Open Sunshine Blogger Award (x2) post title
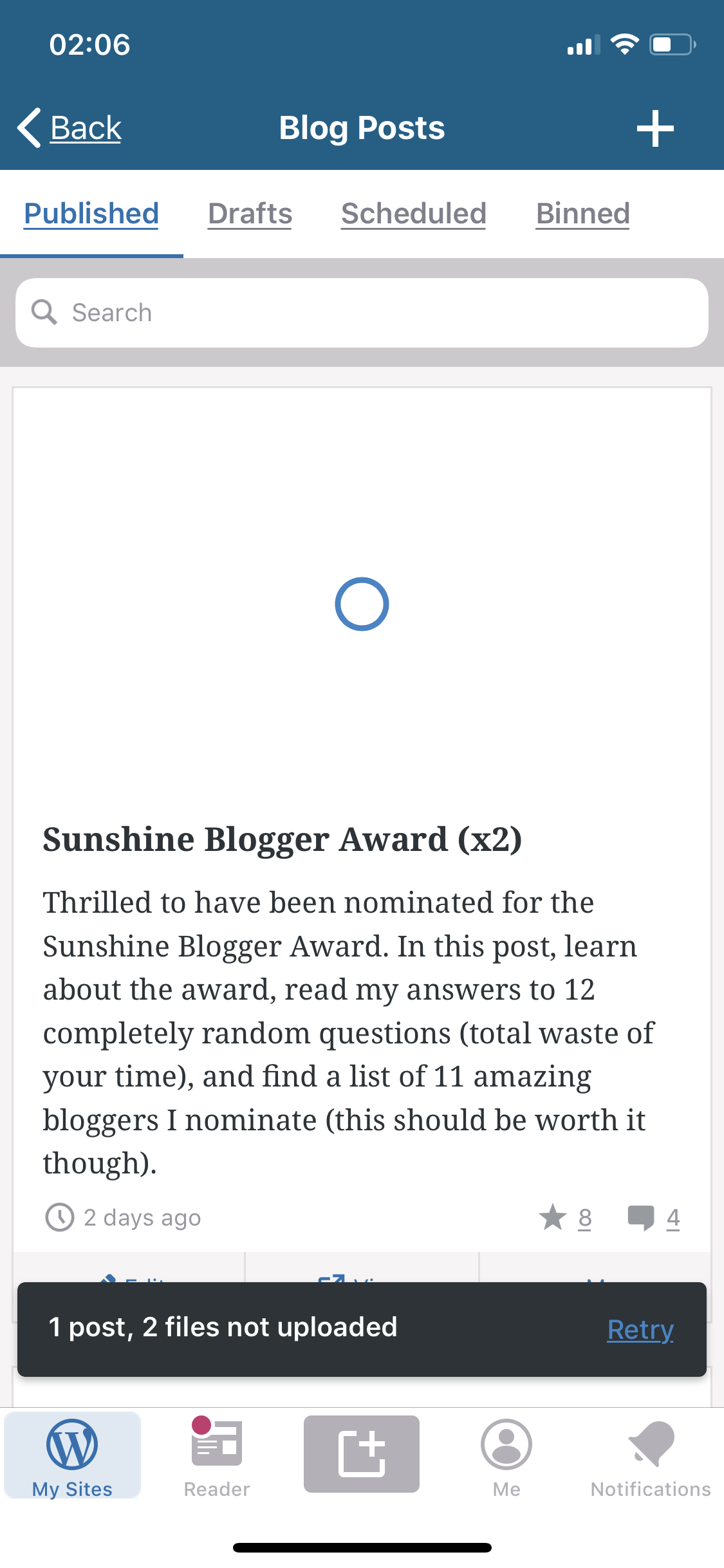The image size is (724, 1568). coord(282,839)
